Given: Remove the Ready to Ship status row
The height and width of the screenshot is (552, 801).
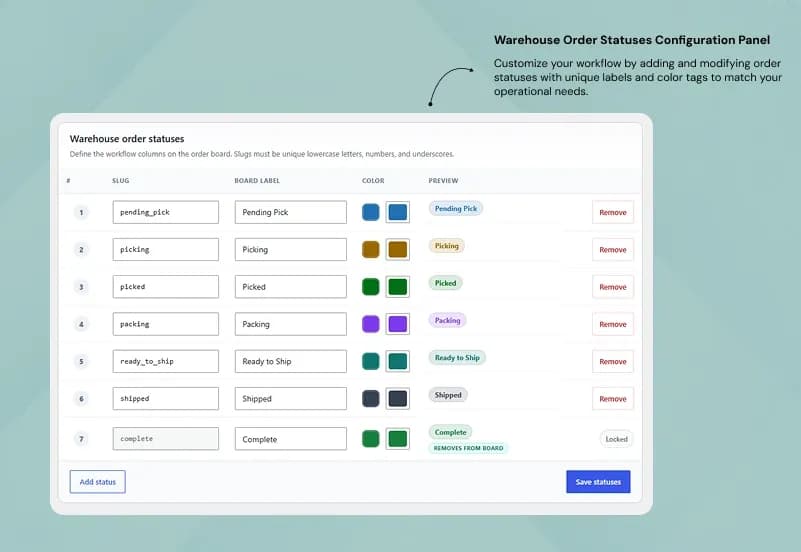Looking at the screenshot, I should pyautogui.click(x=612, y=362).
